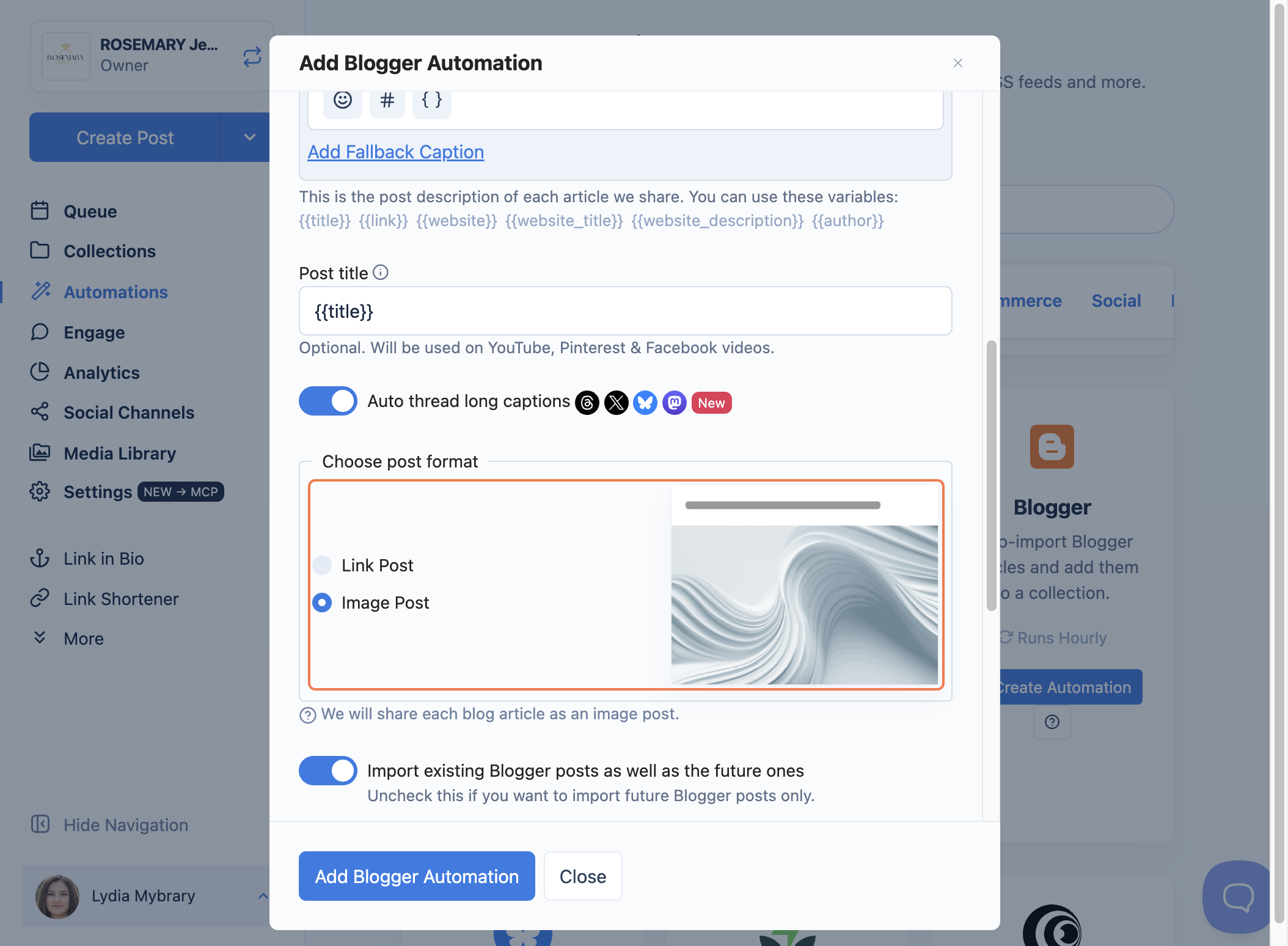Click the Bluesky butterfly icon
The height and width of the screenshot is (946, 1288).
[x=645, y=403]
